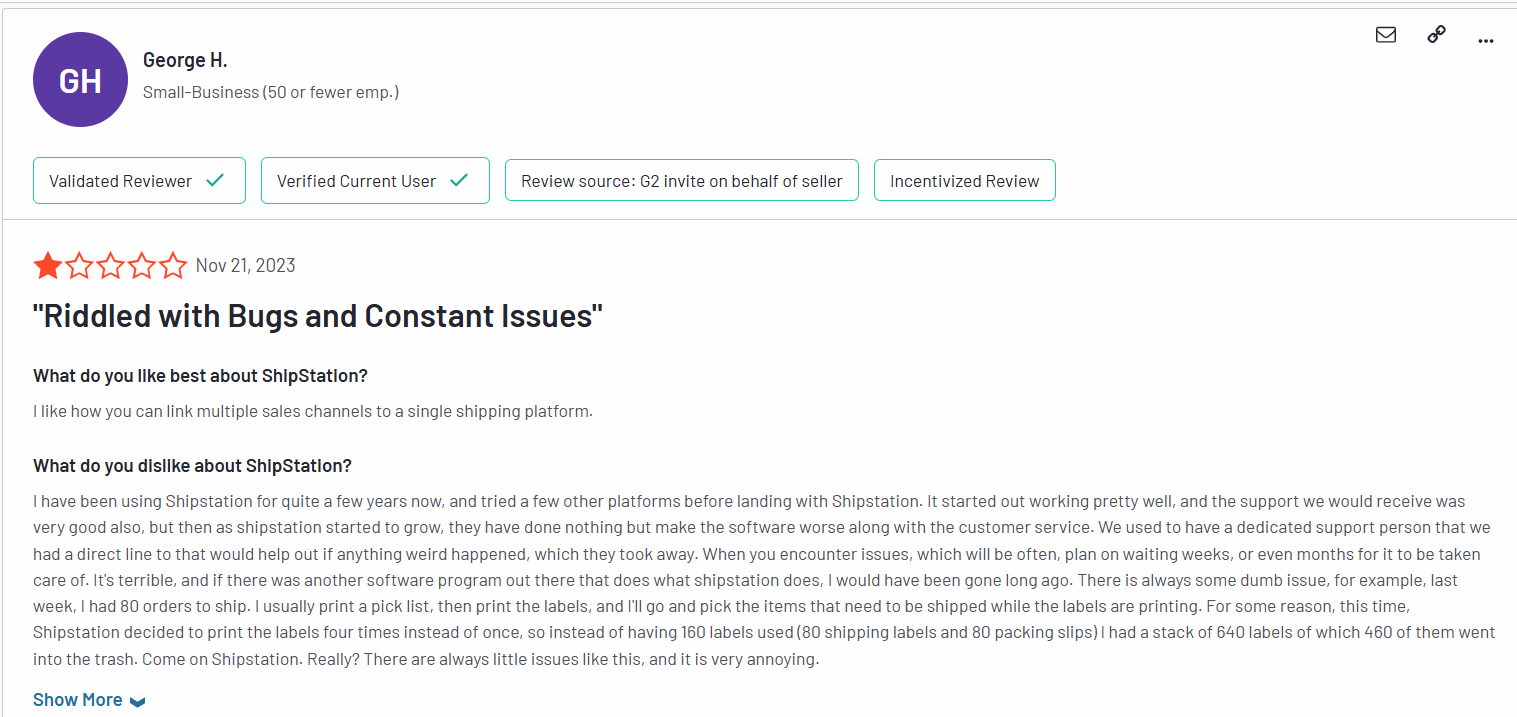The height and width of the screenshot is (717, 1517).
Task: Click the green checkmark beside Validated Reviewer
Action: (x=214, y=180)
